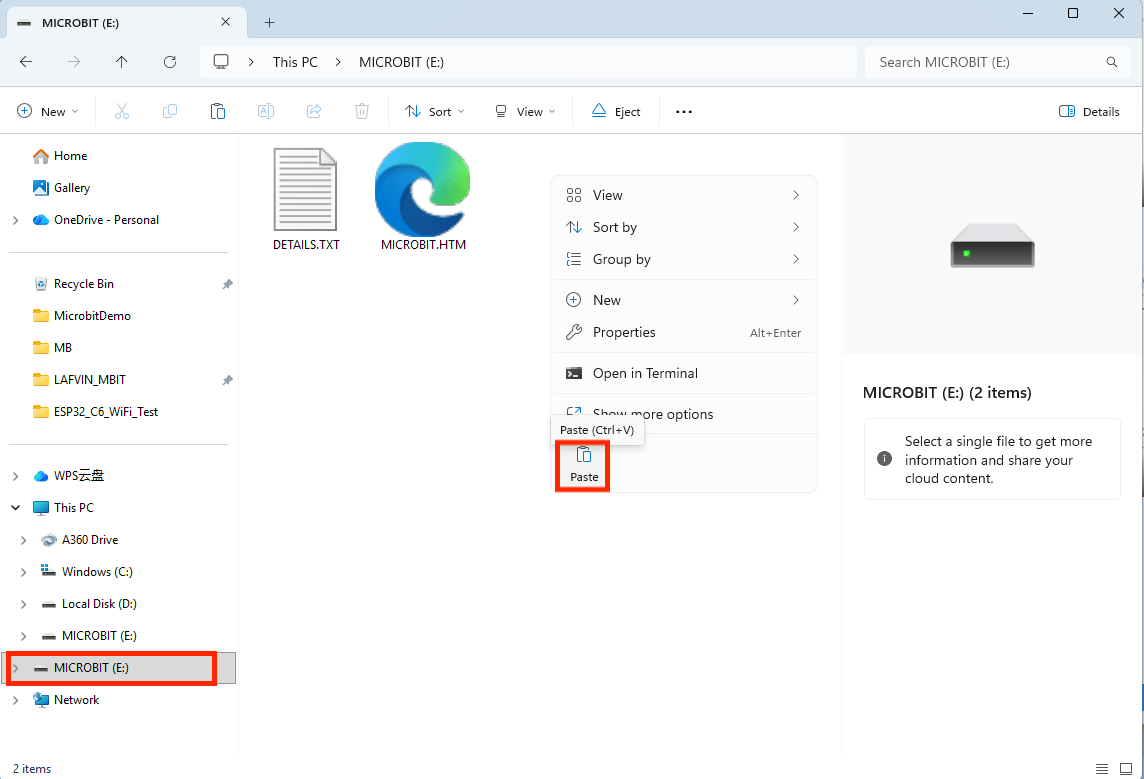Switch to details list view icon
1144x779 pixels.
(1102, 769)
